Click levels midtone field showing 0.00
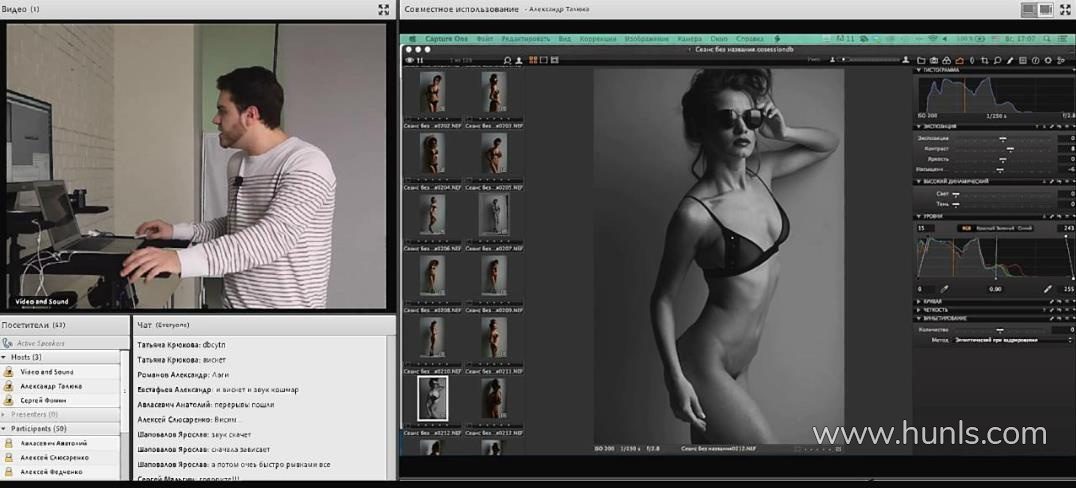Image resolution: width=1076 pixels, height=488 pixels. 996,289
